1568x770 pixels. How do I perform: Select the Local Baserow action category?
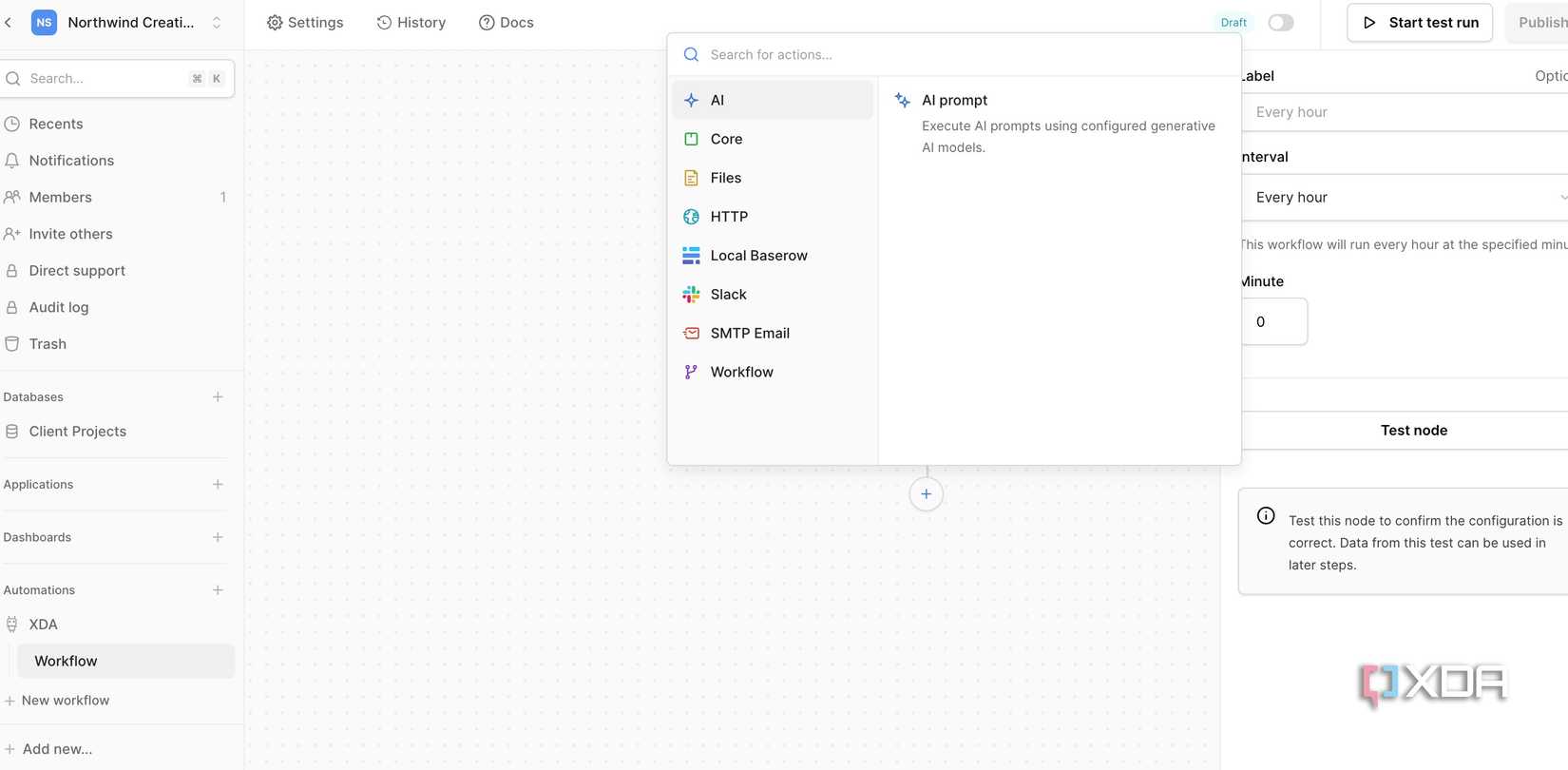tap(773, 256)
